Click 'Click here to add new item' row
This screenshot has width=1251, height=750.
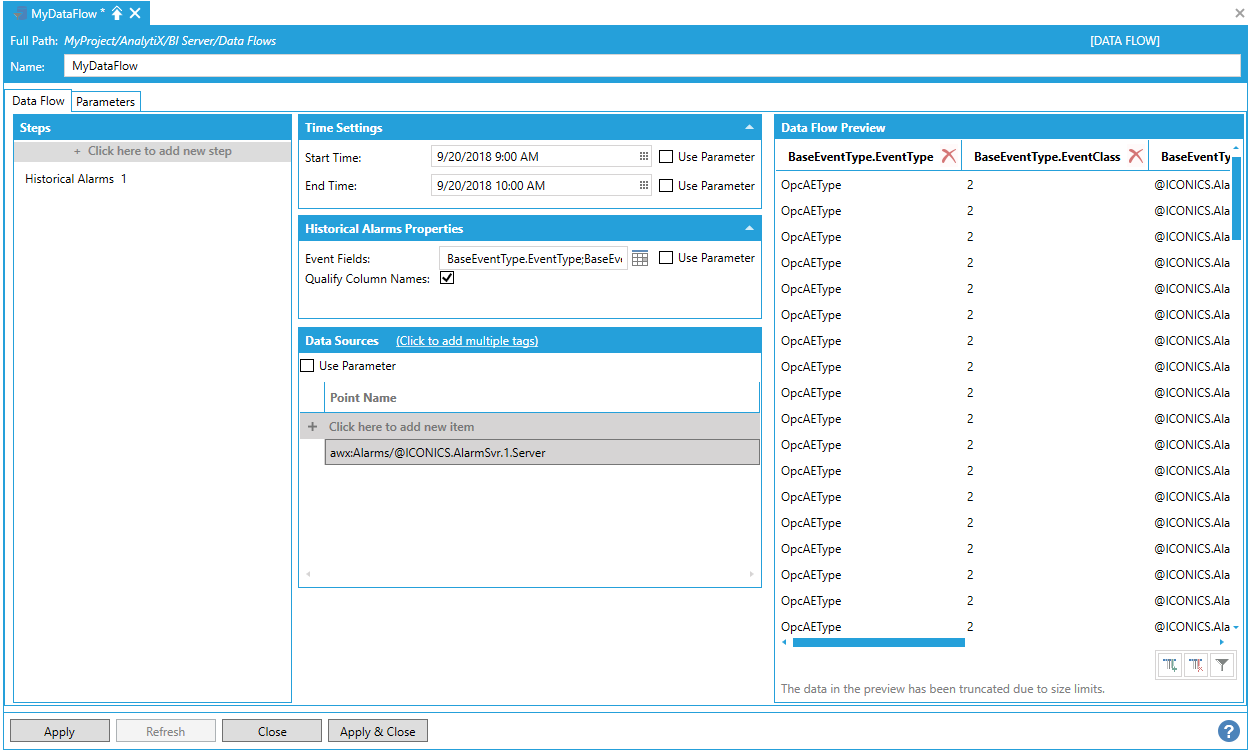coord(530,427)
